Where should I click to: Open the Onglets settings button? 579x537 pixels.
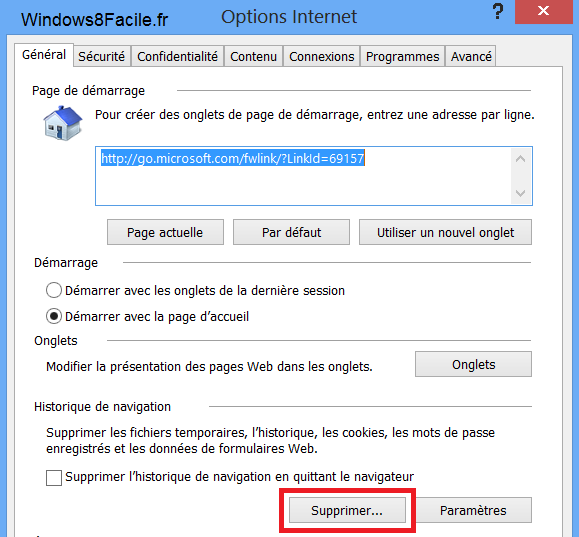473,364
